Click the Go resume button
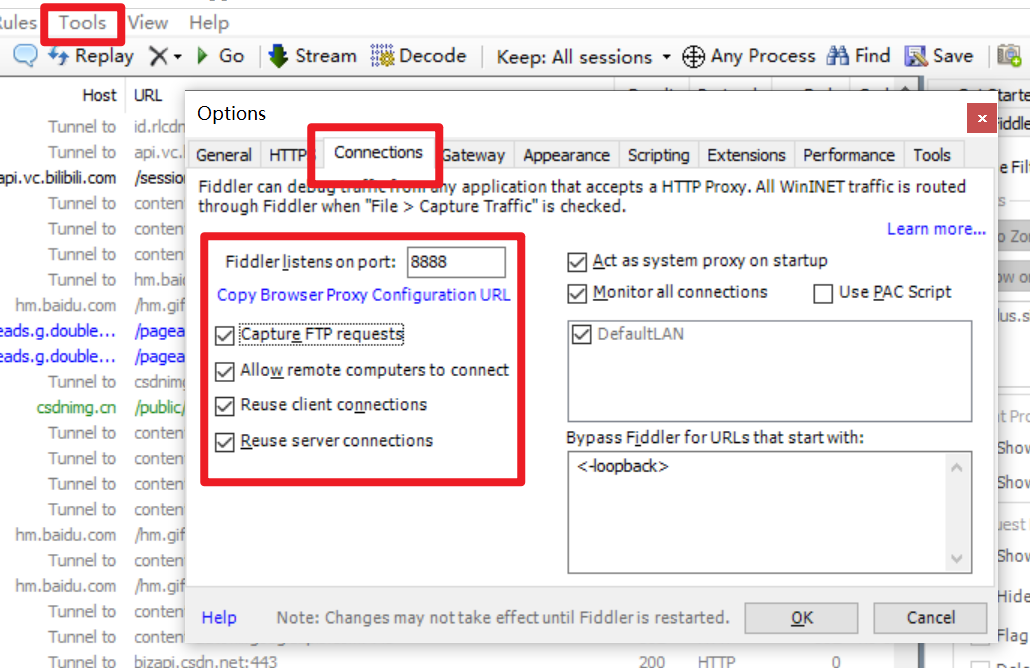 click(221, 56)
